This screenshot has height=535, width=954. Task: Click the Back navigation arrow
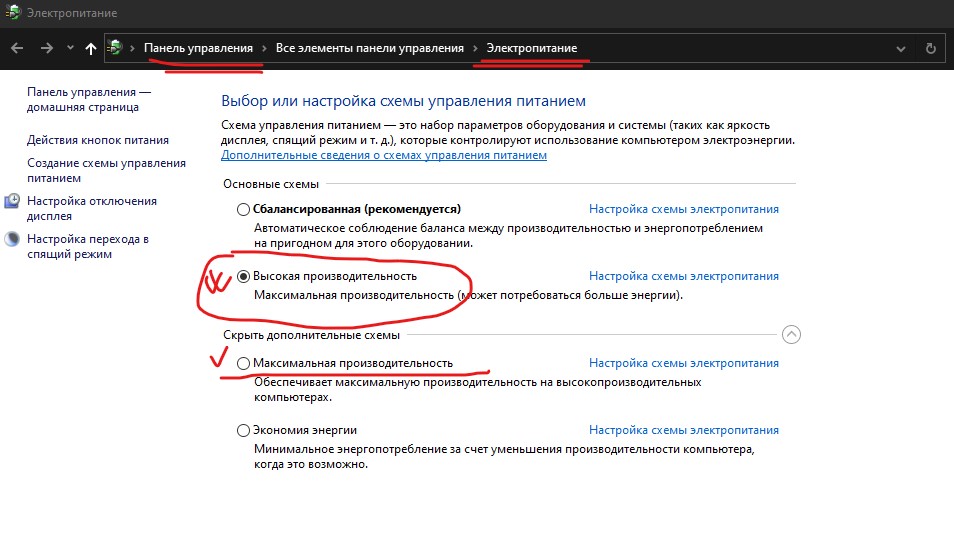click(17, 48)
